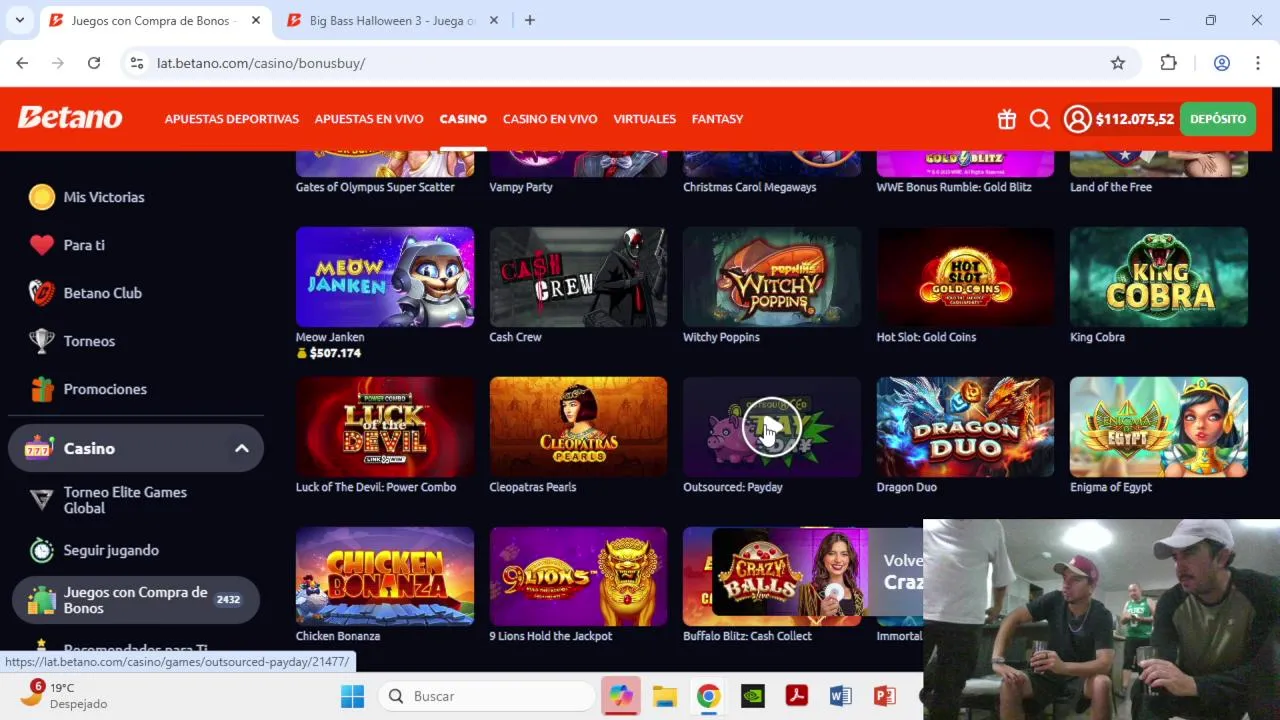This screenshot has width=1280, height=720.
Task: Close the Juegos con Compra de Bonos tab
Action: coord(256,20)
